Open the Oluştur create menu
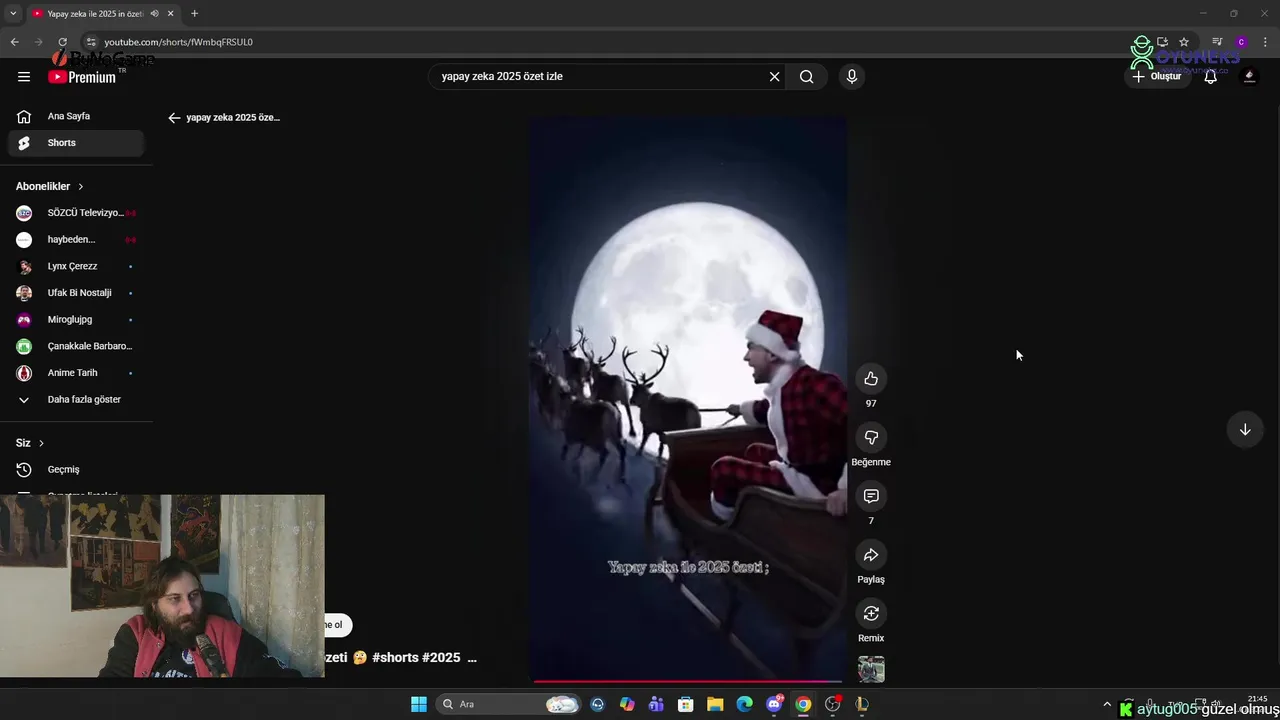The width and height of the screenshot is (1280, 720). [1157, 76]
